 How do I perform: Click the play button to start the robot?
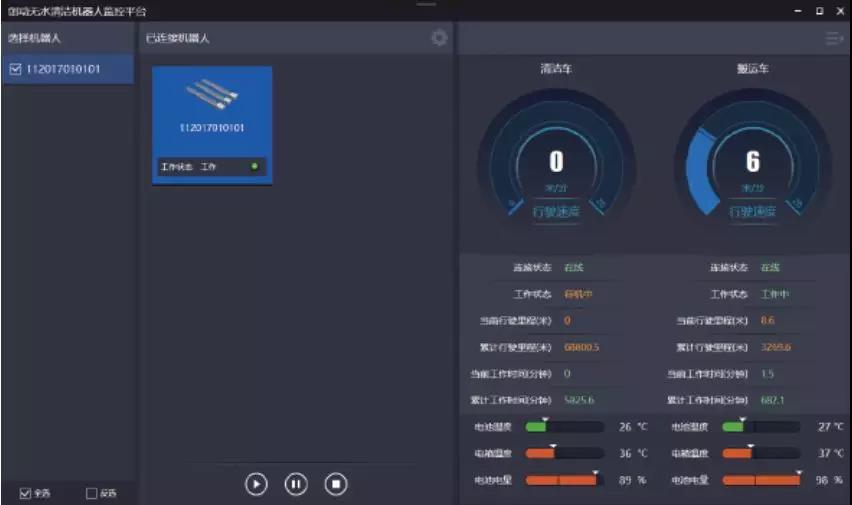(x=256, y=484)
